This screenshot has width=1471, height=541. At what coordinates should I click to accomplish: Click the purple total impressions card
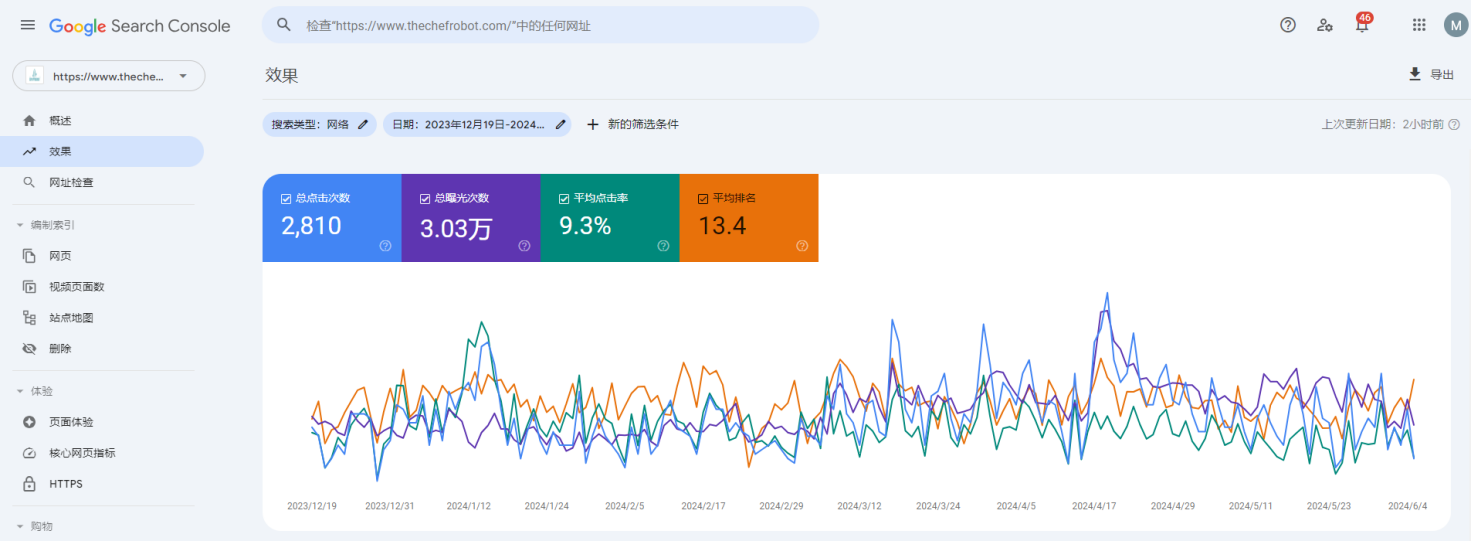[471, 218]
